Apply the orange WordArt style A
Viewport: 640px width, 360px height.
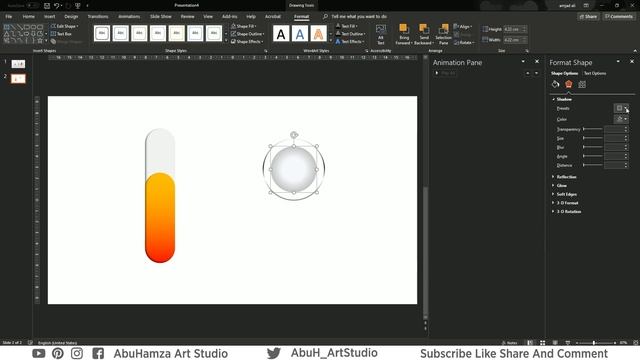tap(318, 34)
